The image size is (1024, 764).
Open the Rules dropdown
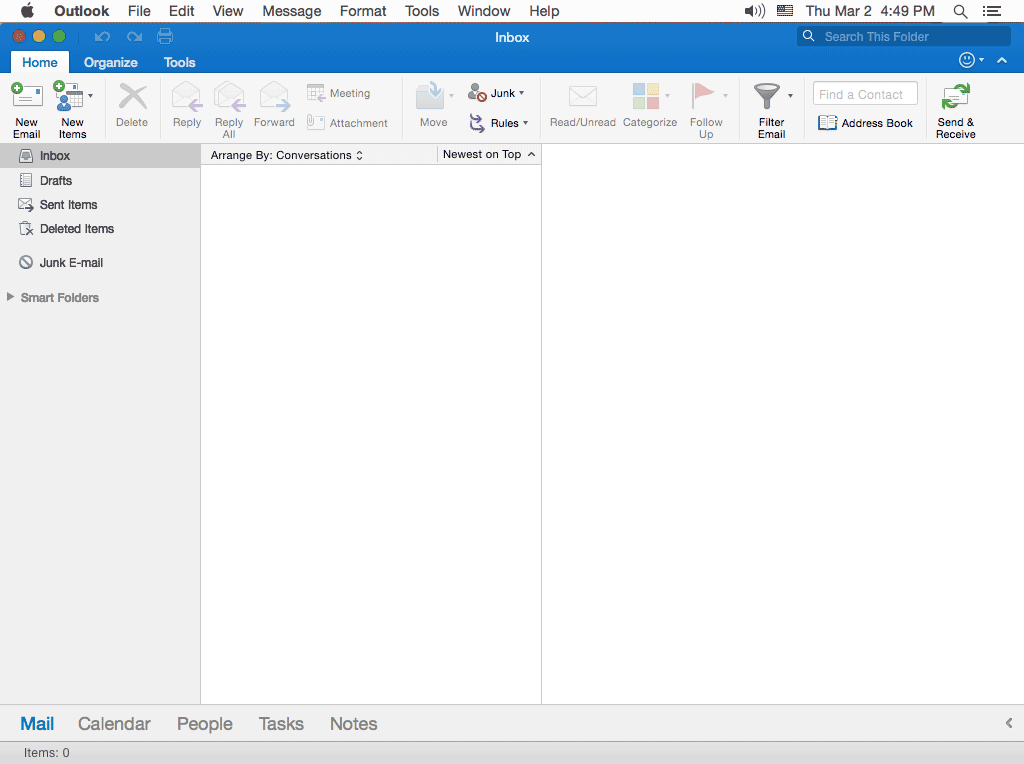pos(498,123)
